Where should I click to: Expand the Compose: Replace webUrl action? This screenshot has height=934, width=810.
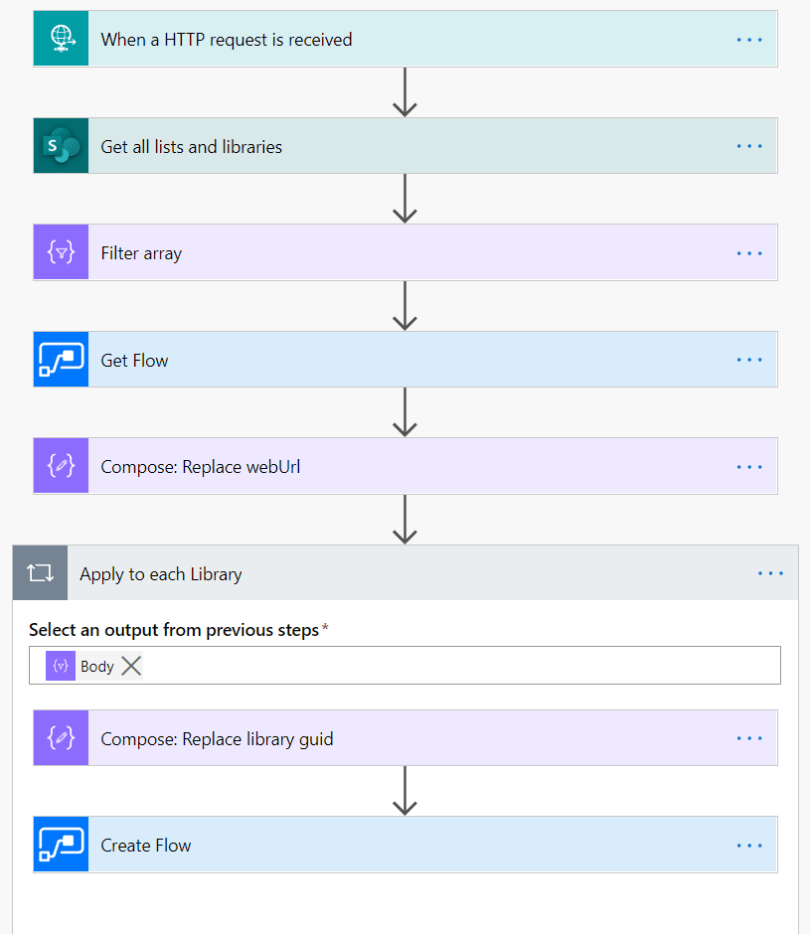click(x=400, y=466)
